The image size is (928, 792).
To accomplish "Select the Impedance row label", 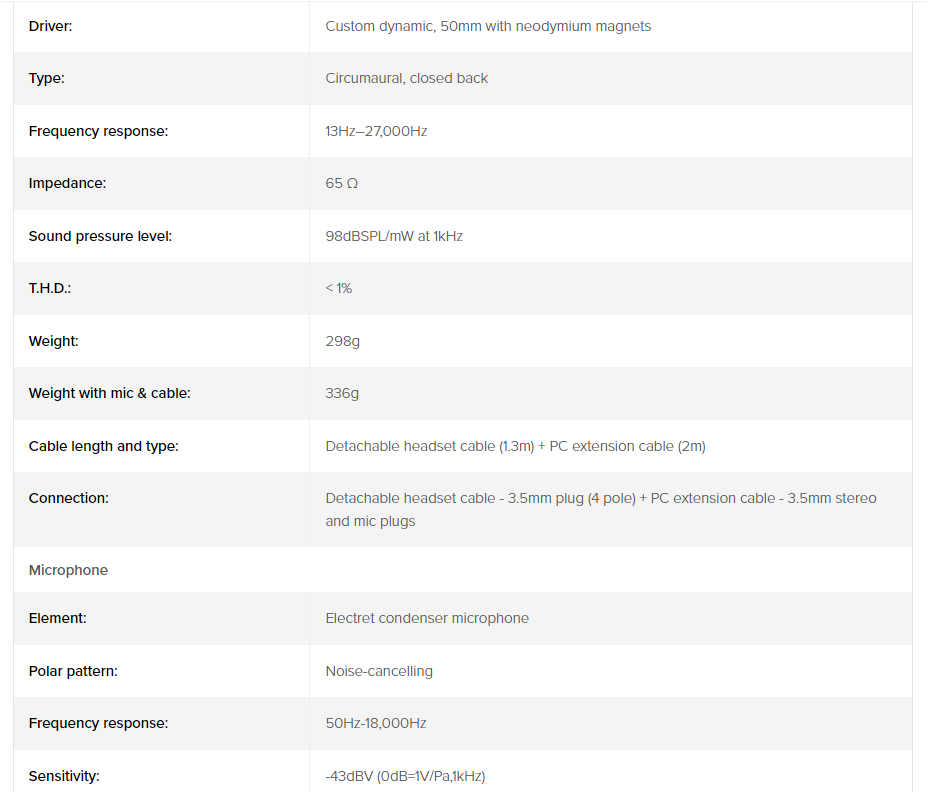I will point(67,183).
